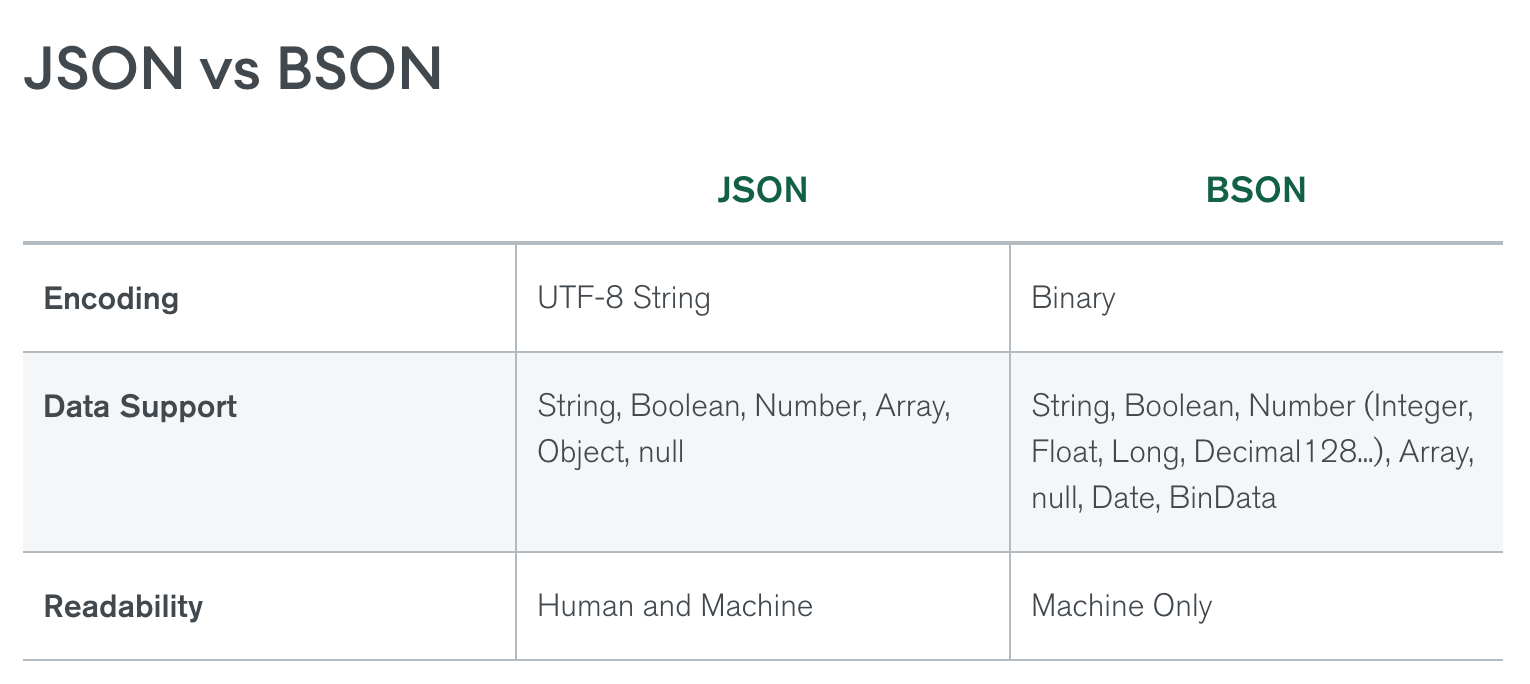This screenshot has width=1530, height=684.
Task: Click "Array" in JSON data support cell
Action: (911, 407)
